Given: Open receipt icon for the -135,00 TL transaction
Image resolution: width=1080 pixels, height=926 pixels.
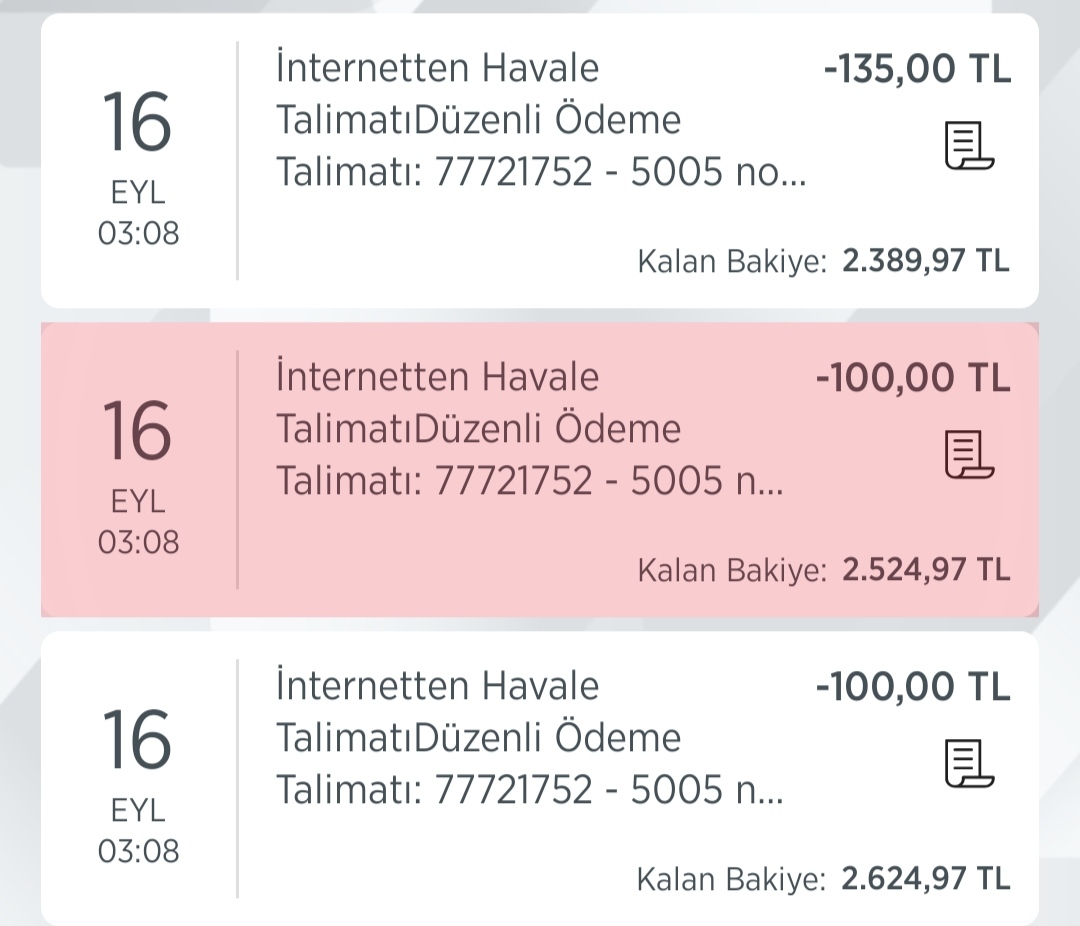Looking at the screenshot, I should coord(969,145).
